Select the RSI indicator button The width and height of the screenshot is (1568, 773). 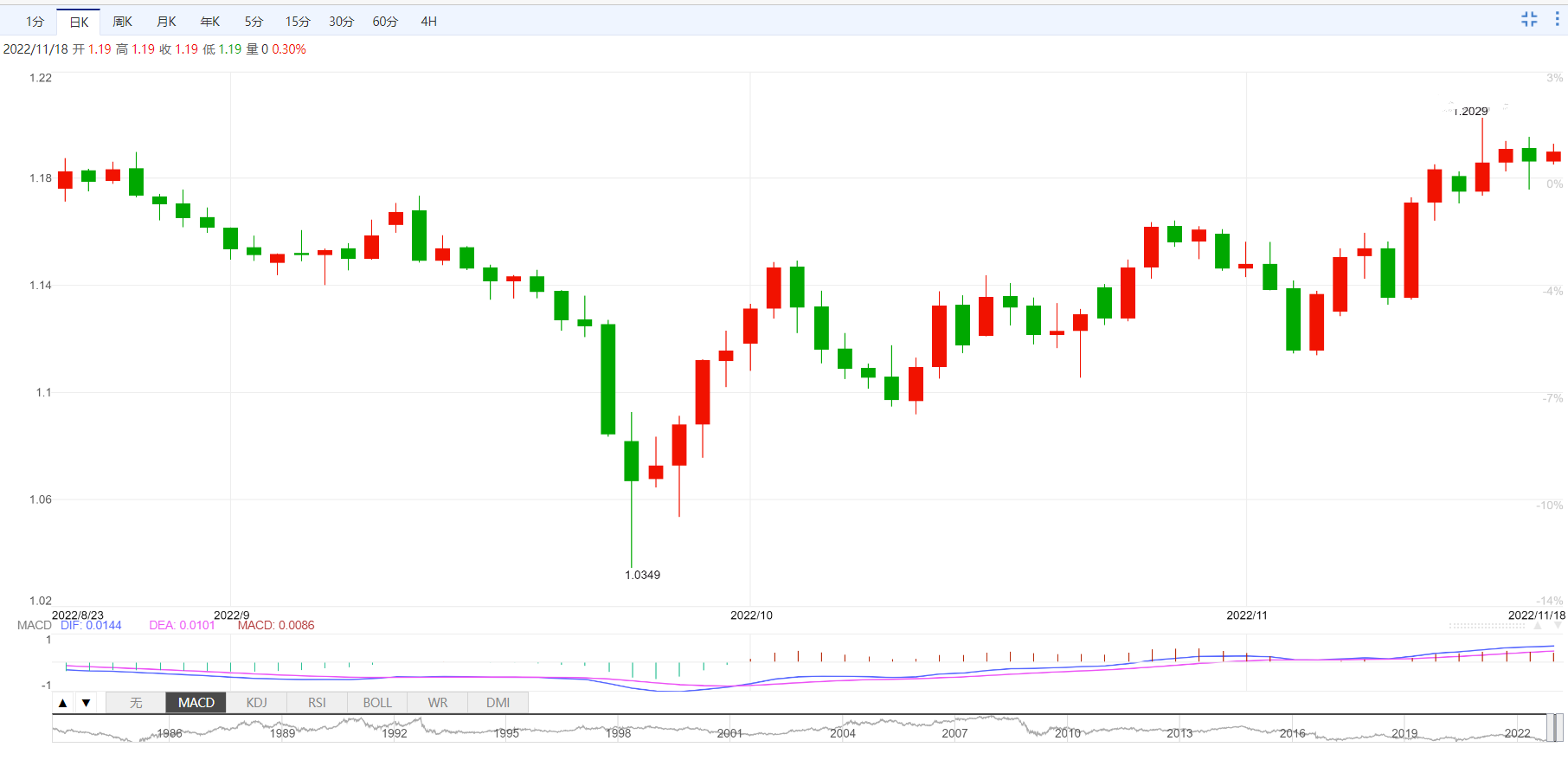coord(317,703)
